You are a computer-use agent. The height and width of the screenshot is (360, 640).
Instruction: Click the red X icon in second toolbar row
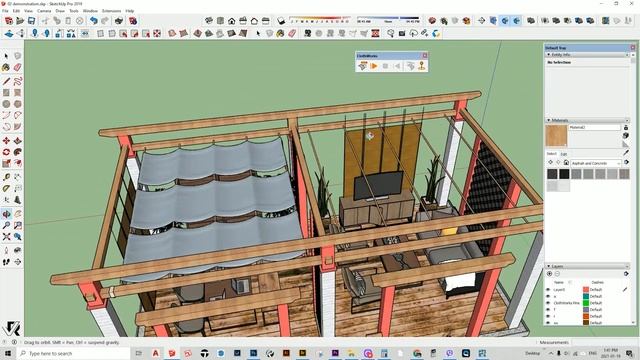coord(157,33)
